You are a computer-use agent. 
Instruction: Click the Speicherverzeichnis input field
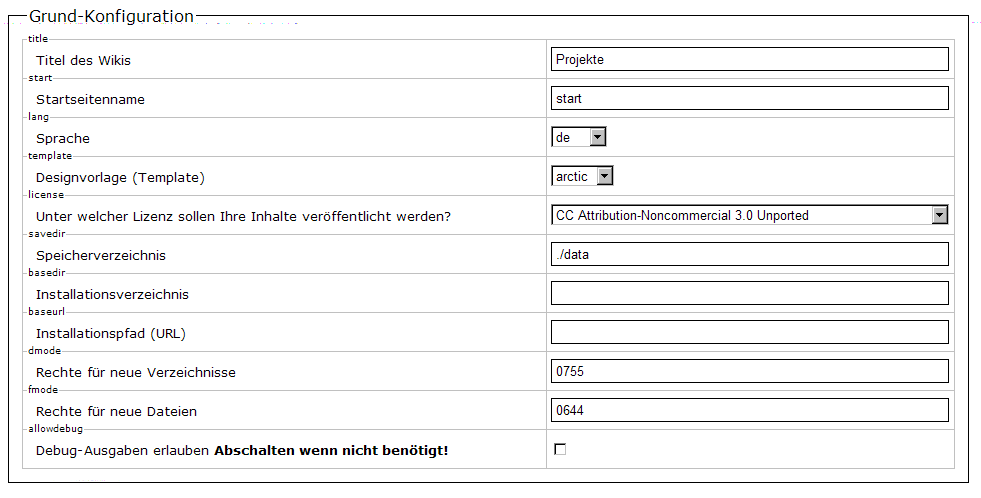coord(749,254)
